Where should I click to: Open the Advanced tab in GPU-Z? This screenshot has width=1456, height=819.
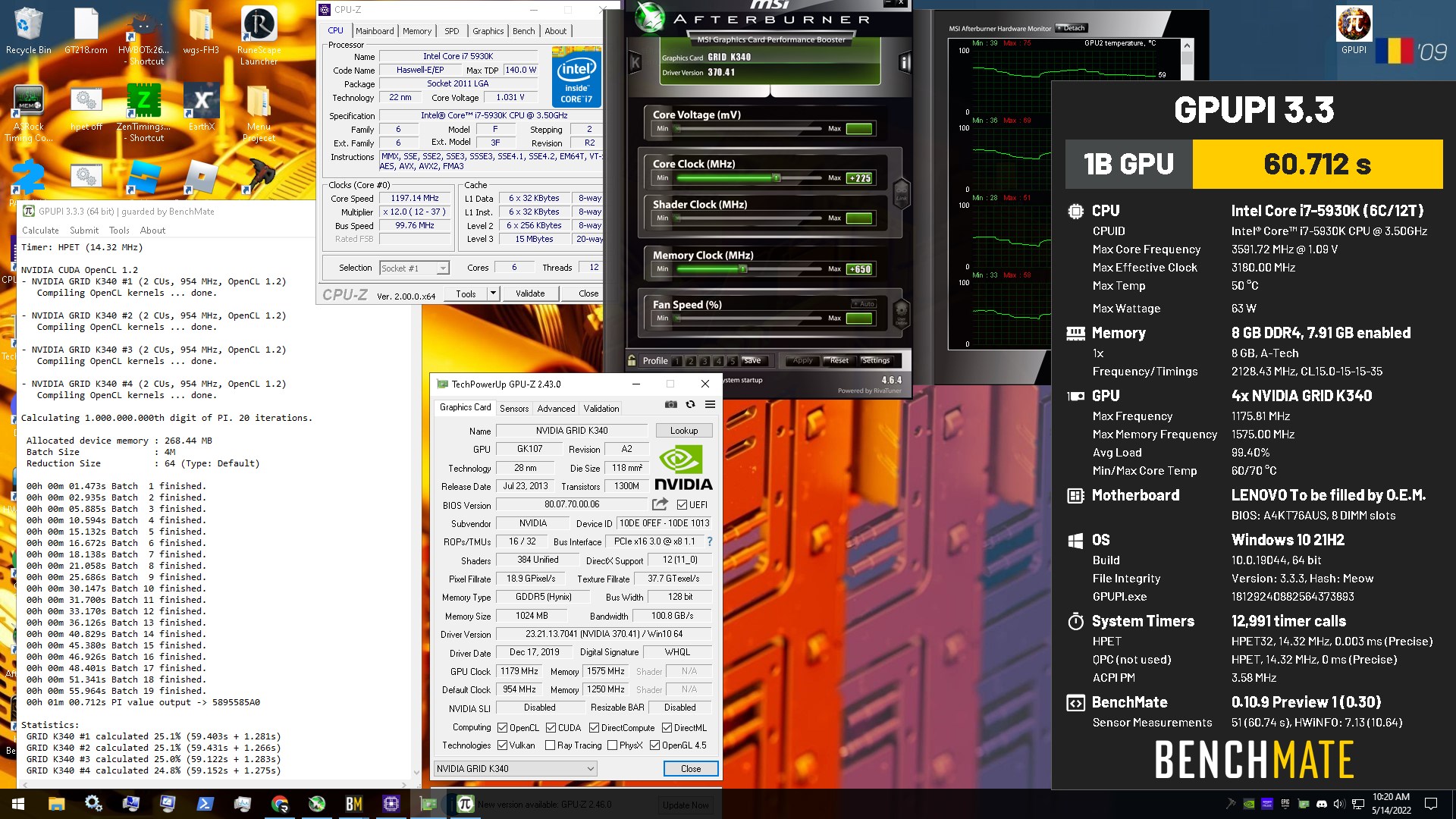tap(556, 408)
